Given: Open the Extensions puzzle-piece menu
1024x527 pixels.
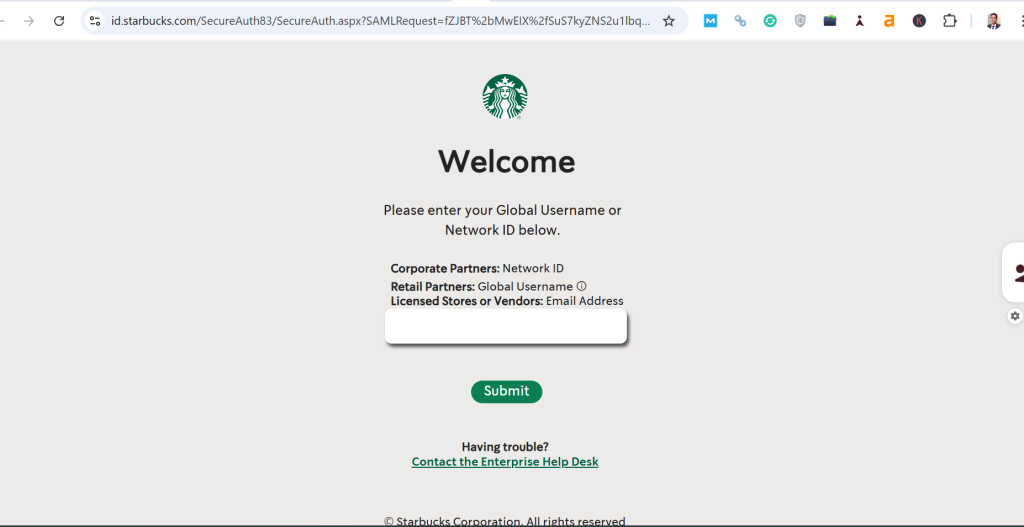Looking at the screenshot, I should 950,21.
